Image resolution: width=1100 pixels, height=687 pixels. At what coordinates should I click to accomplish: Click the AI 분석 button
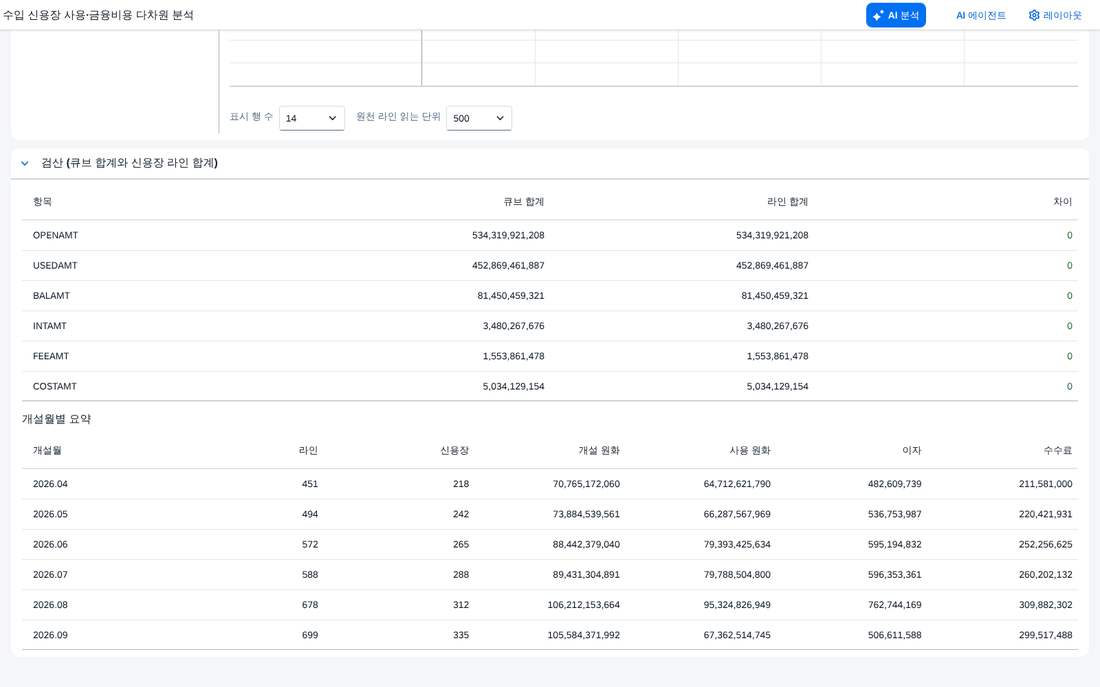coord(896,15)
